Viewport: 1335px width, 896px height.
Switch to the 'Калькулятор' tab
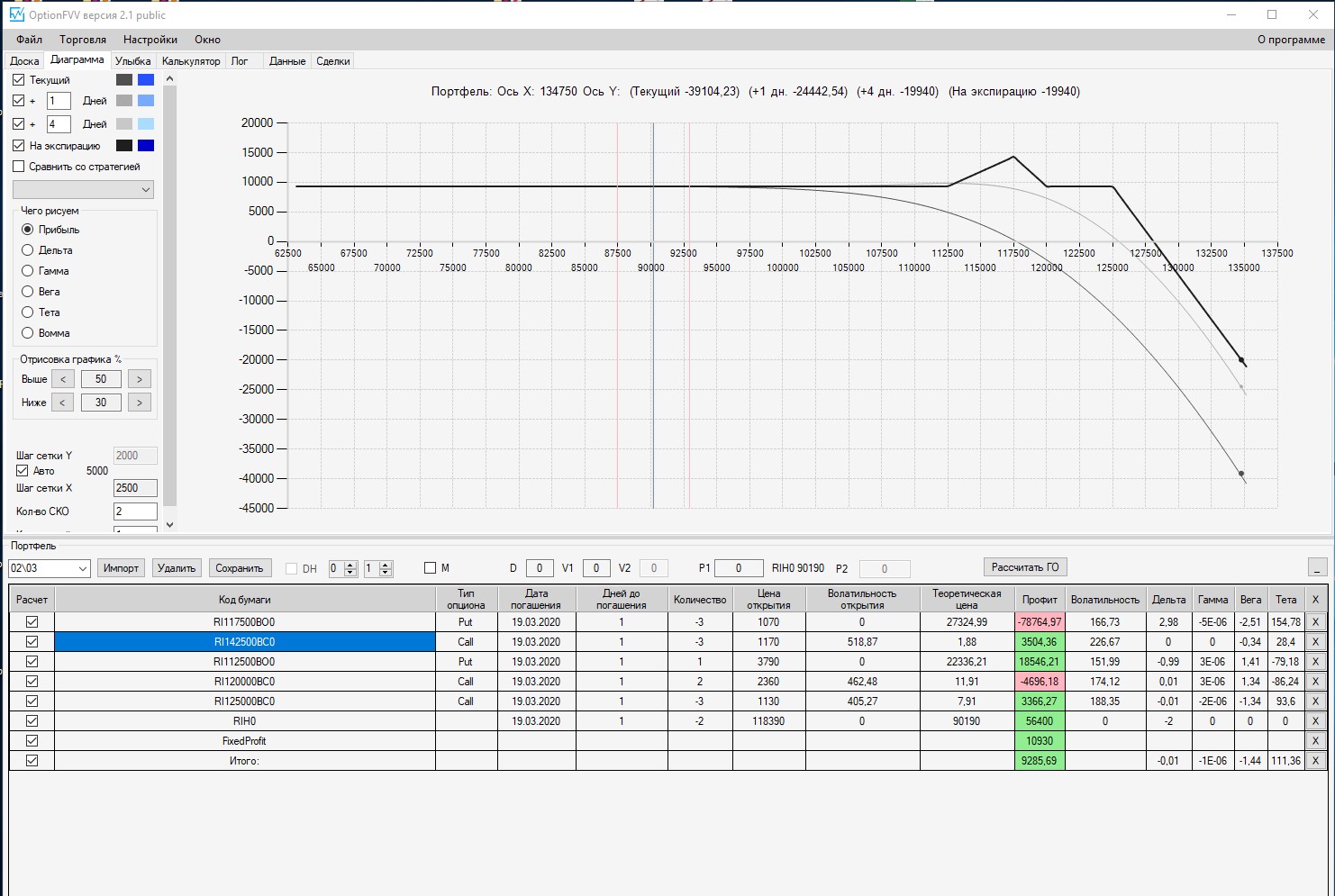tap(191, 61)
